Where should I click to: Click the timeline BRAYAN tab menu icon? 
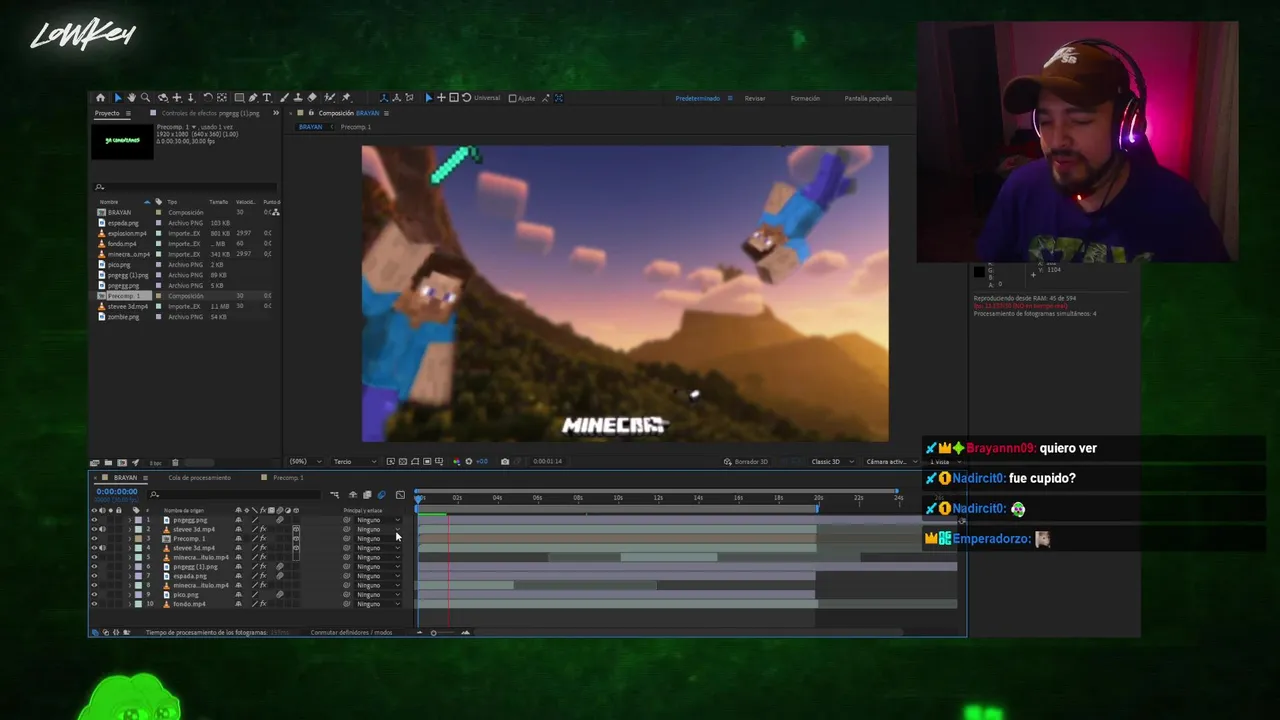pos(145,478)
